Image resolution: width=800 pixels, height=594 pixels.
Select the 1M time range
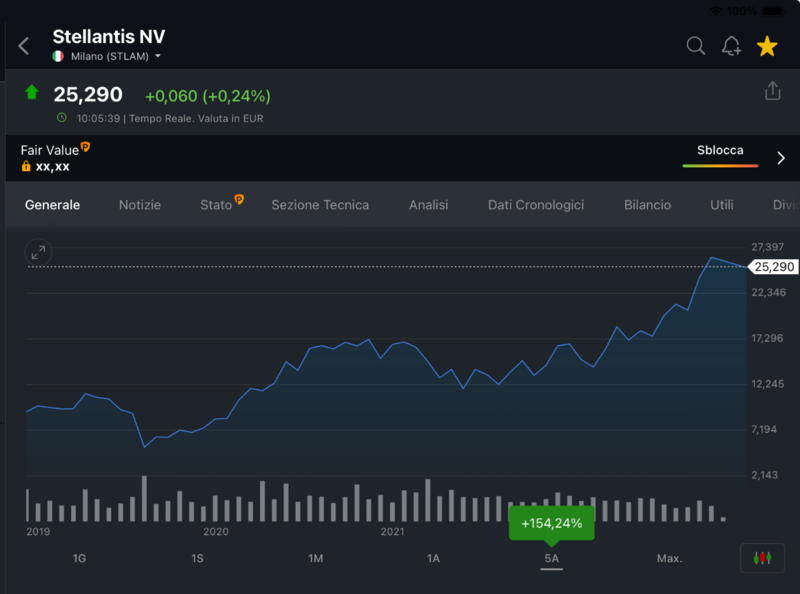pyautogui.click(x=315, y=558)
